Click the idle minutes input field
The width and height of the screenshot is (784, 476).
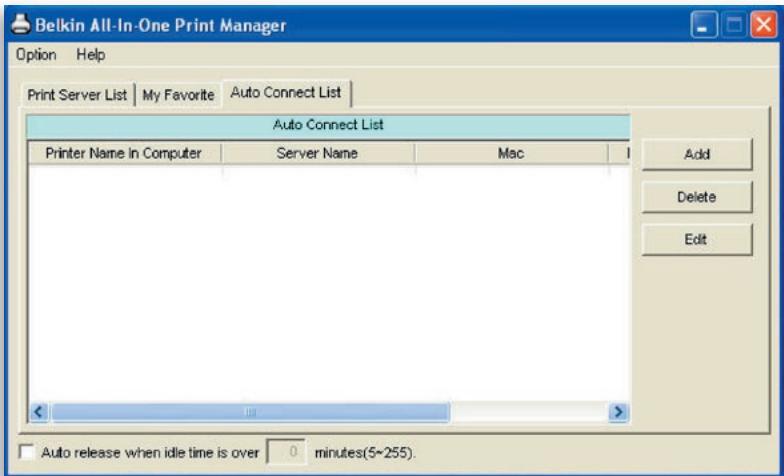pyautogui.click(x=286, y=452)
